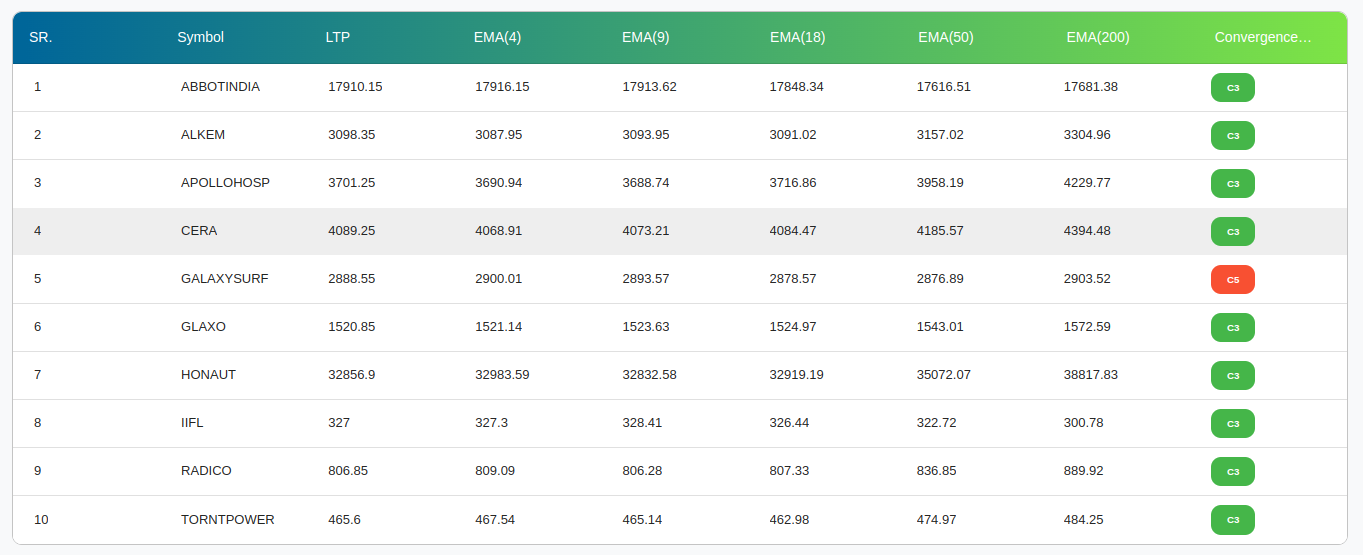
Task: Click the LTP column header
Action: (338, 37)
